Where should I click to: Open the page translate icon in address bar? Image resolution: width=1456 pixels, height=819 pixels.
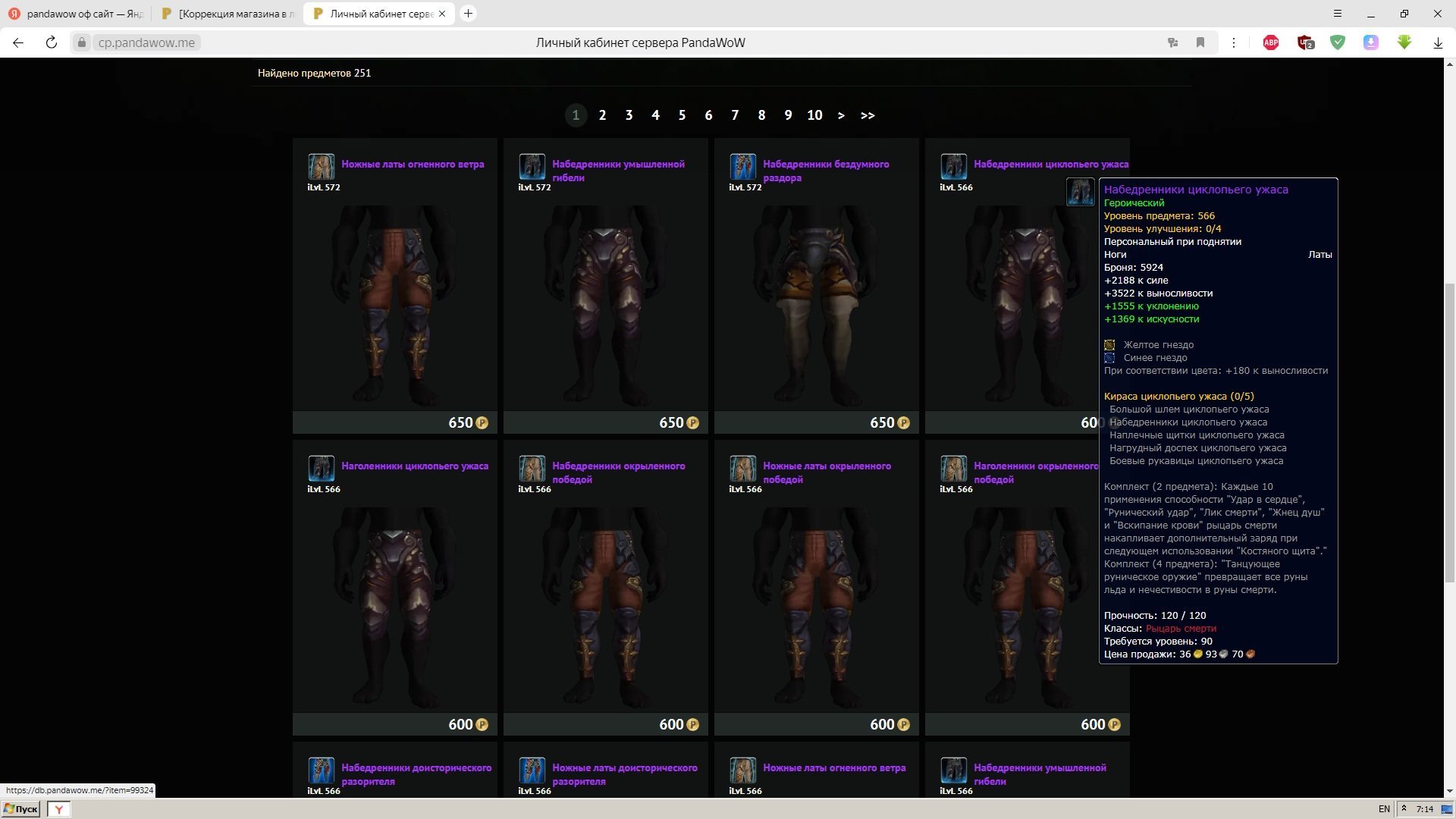(1173, 42)
